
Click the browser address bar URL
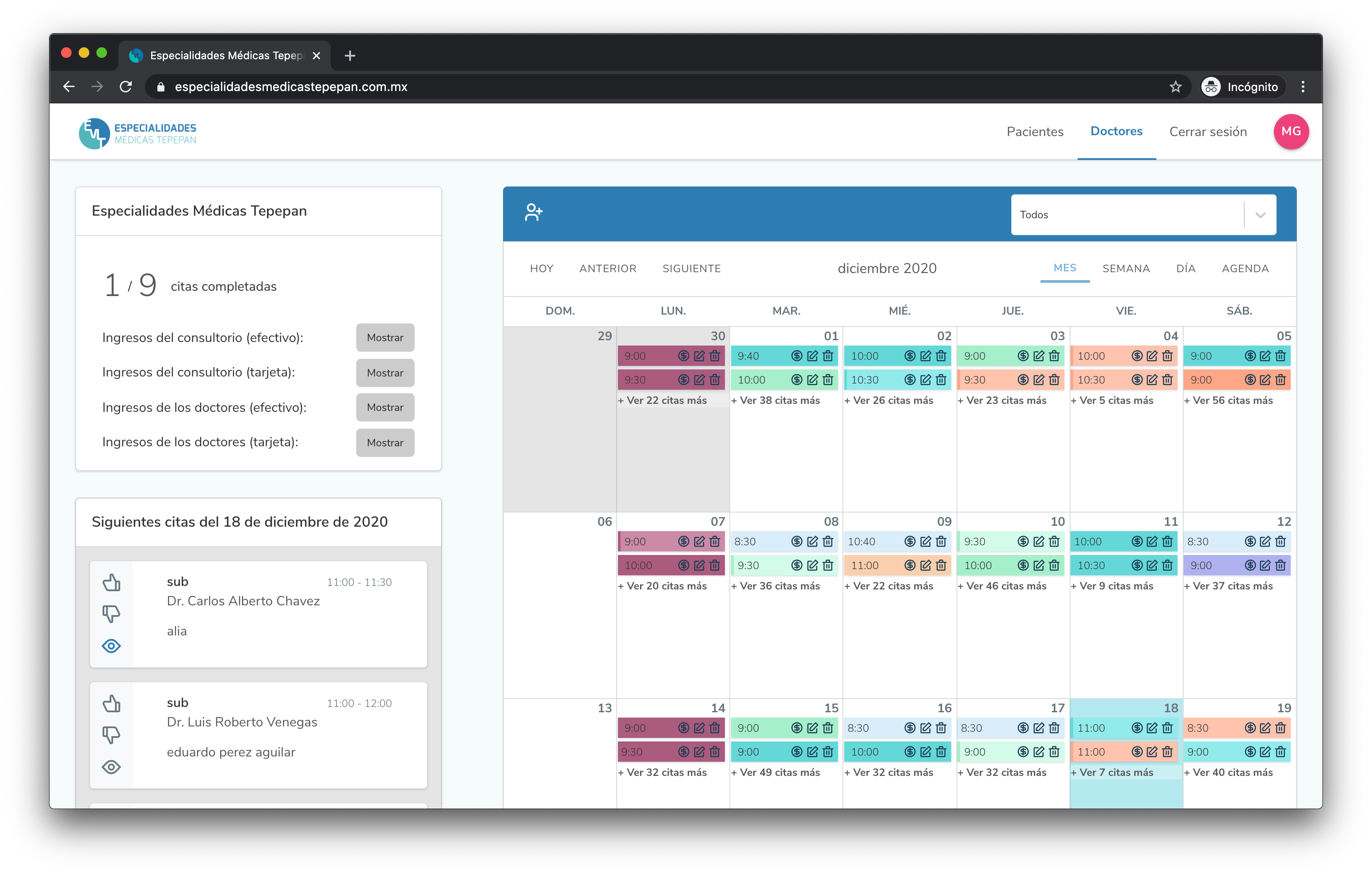290,87
